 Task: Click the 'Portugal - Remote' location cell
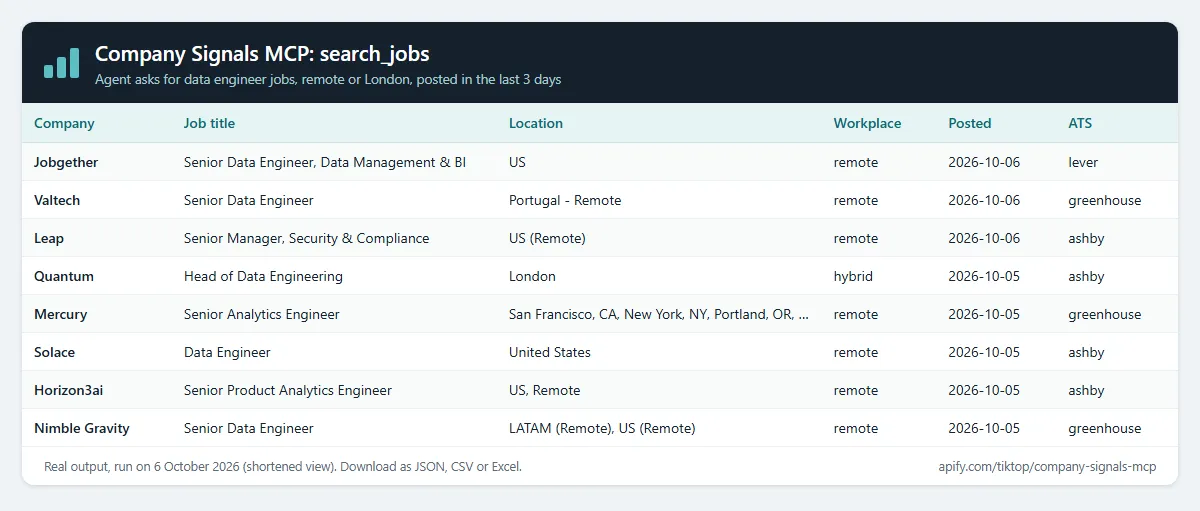(565, 200)
